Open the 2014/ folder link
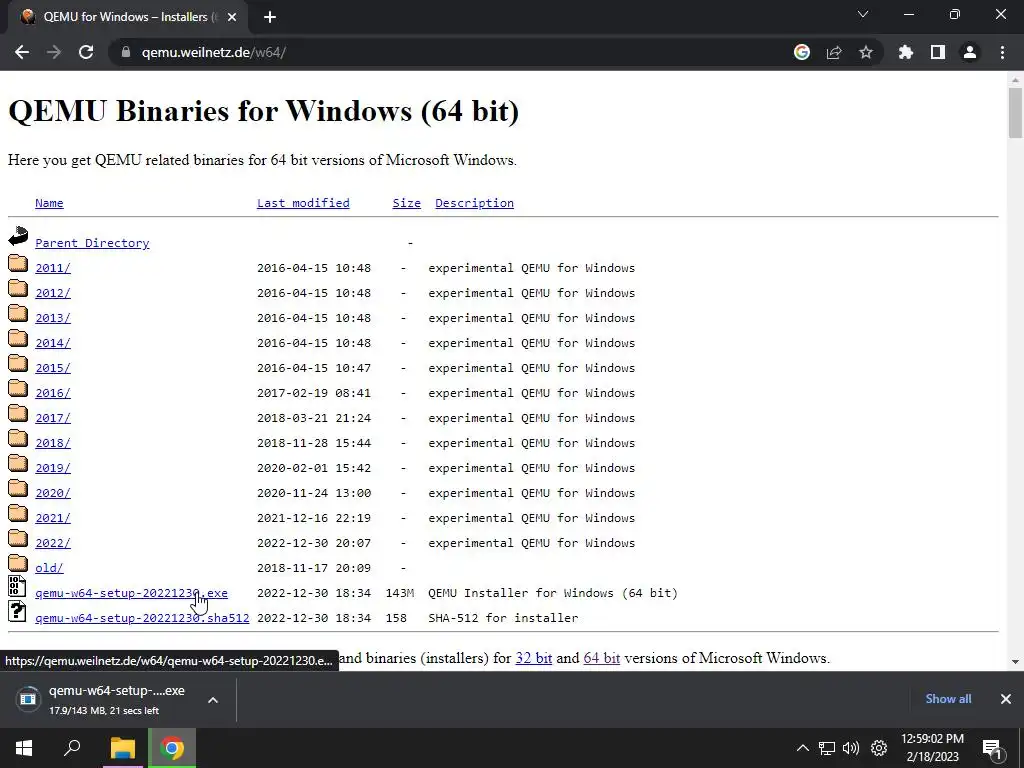Viewport: 1024px width, 768px height. click(x=53, y=343)
